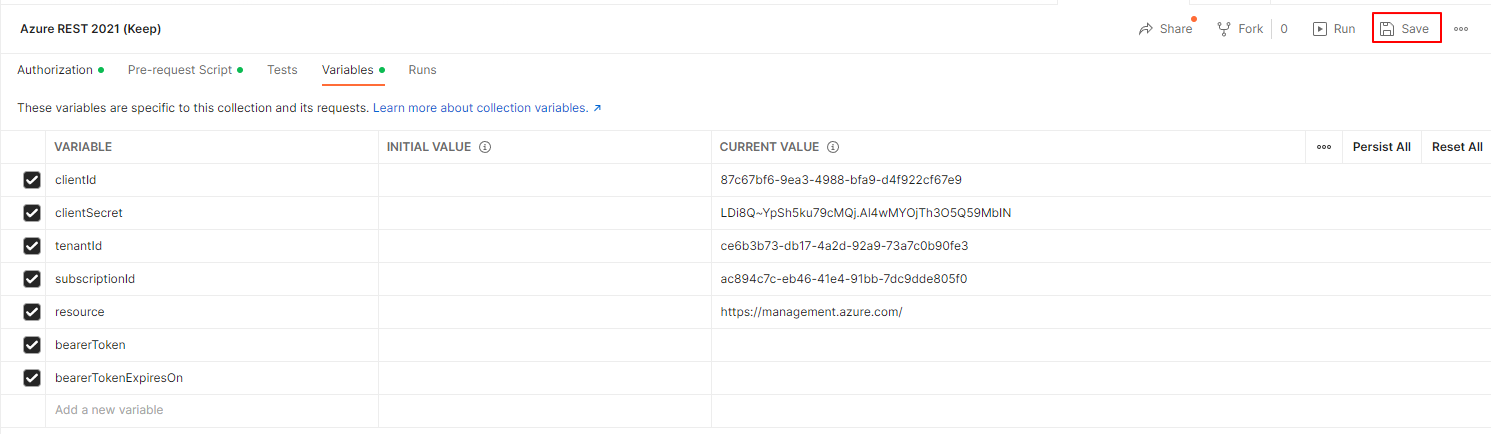Click the fork count number 0

[x=1284, y=29]
